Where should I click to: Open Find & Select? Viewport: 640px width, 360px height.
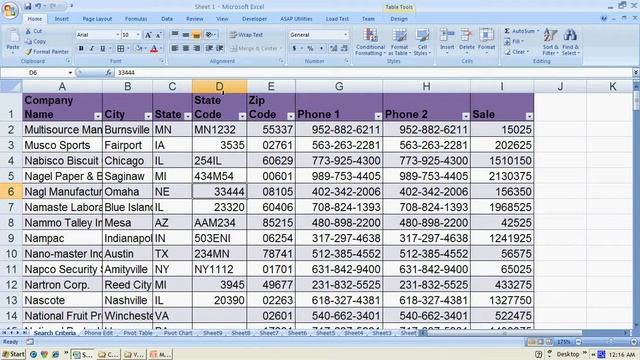570,42
